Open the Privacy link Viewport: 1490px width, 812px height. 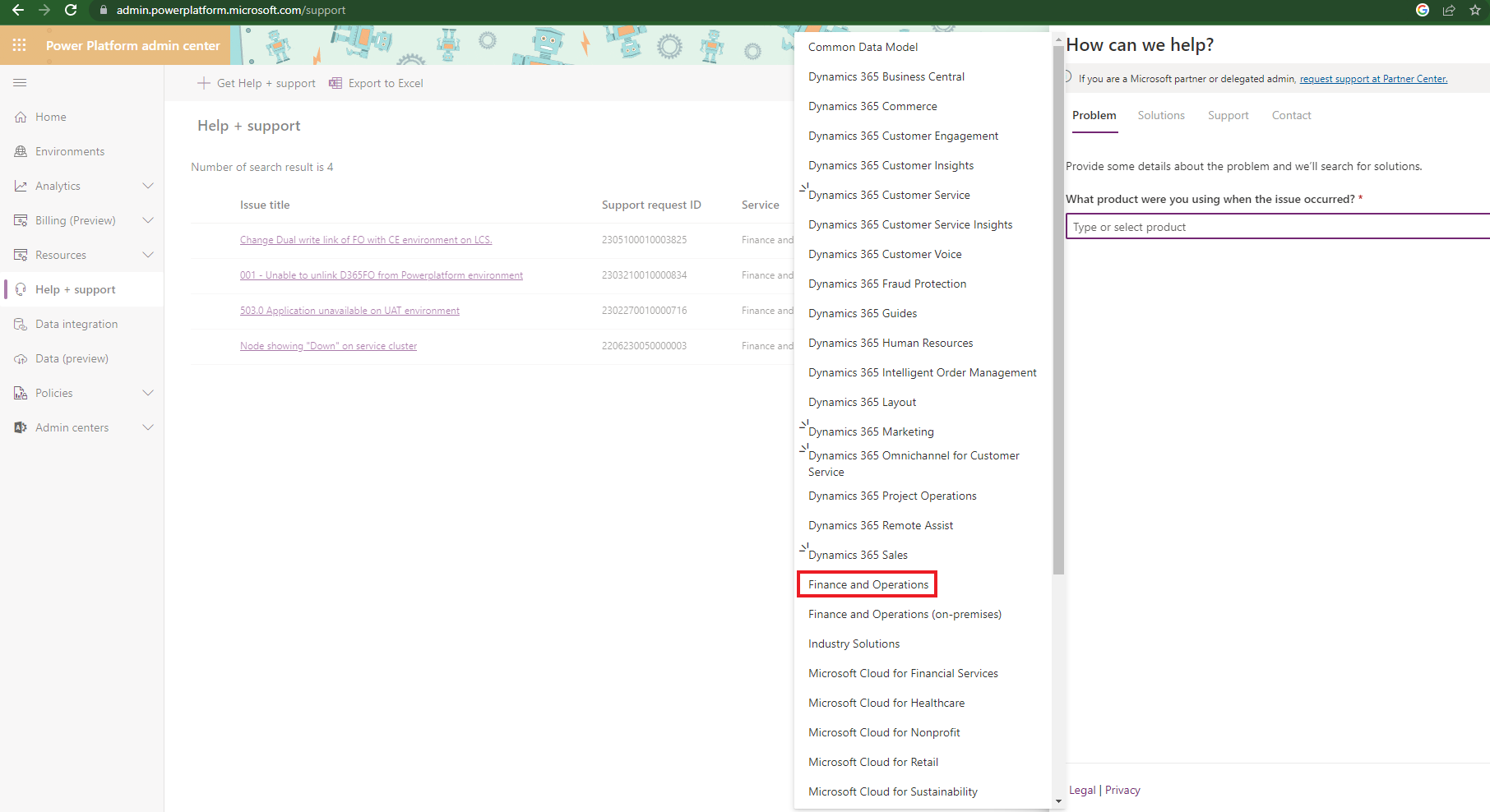tap(1122, 790)
